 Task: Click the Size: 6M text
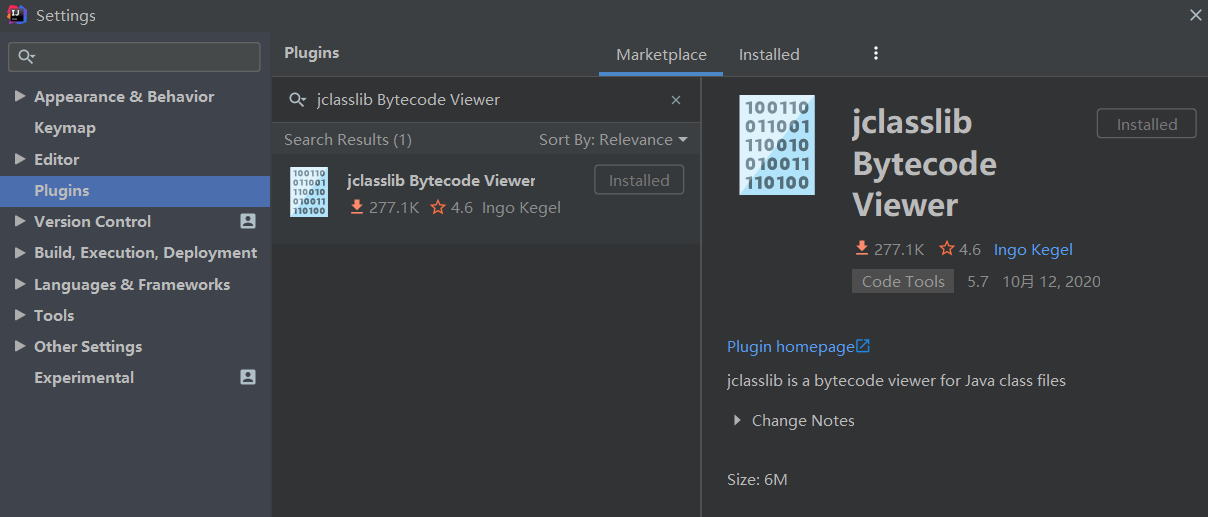(757, 479)
